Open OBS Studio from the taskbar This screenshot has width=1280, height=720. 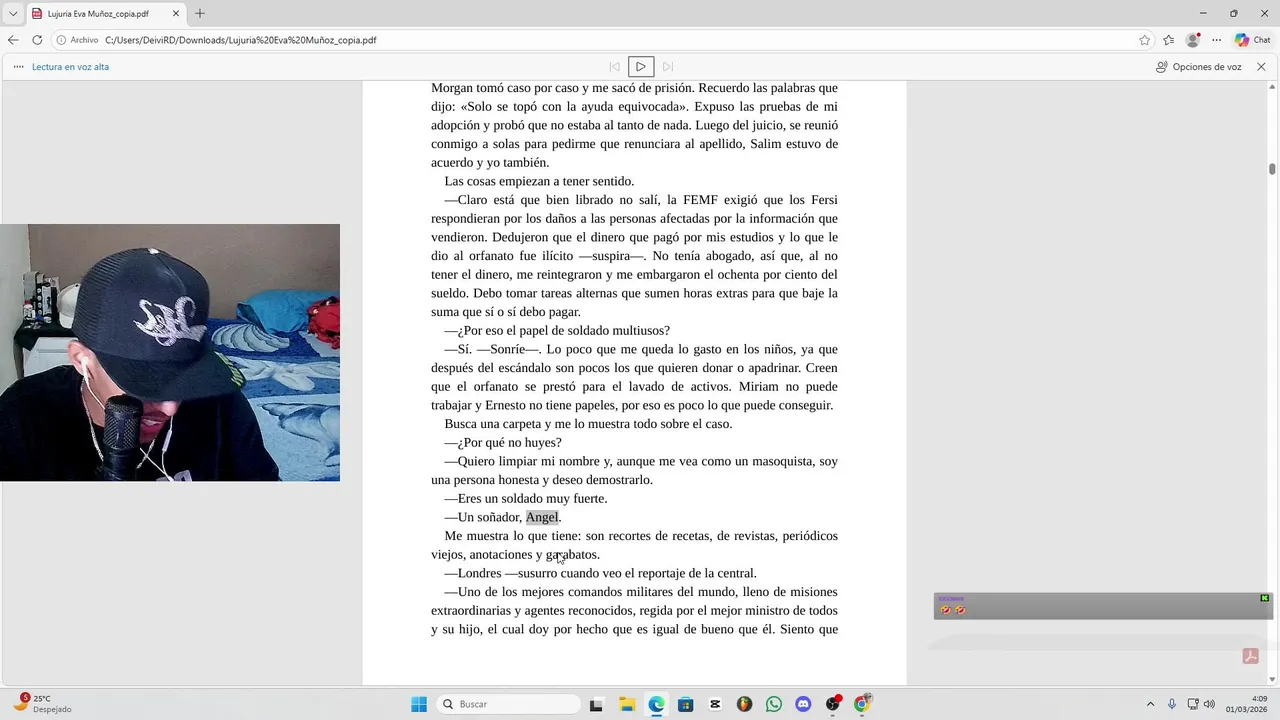click(x=833, y=704)
